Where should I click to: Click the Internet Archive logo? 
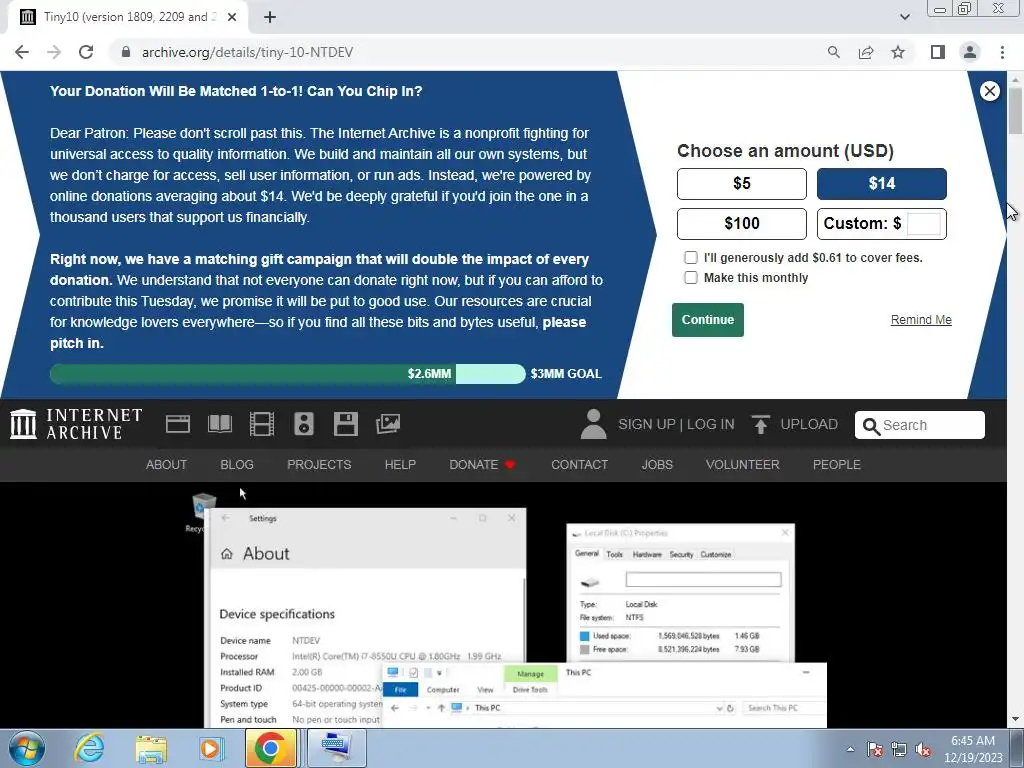pos(76,424)
